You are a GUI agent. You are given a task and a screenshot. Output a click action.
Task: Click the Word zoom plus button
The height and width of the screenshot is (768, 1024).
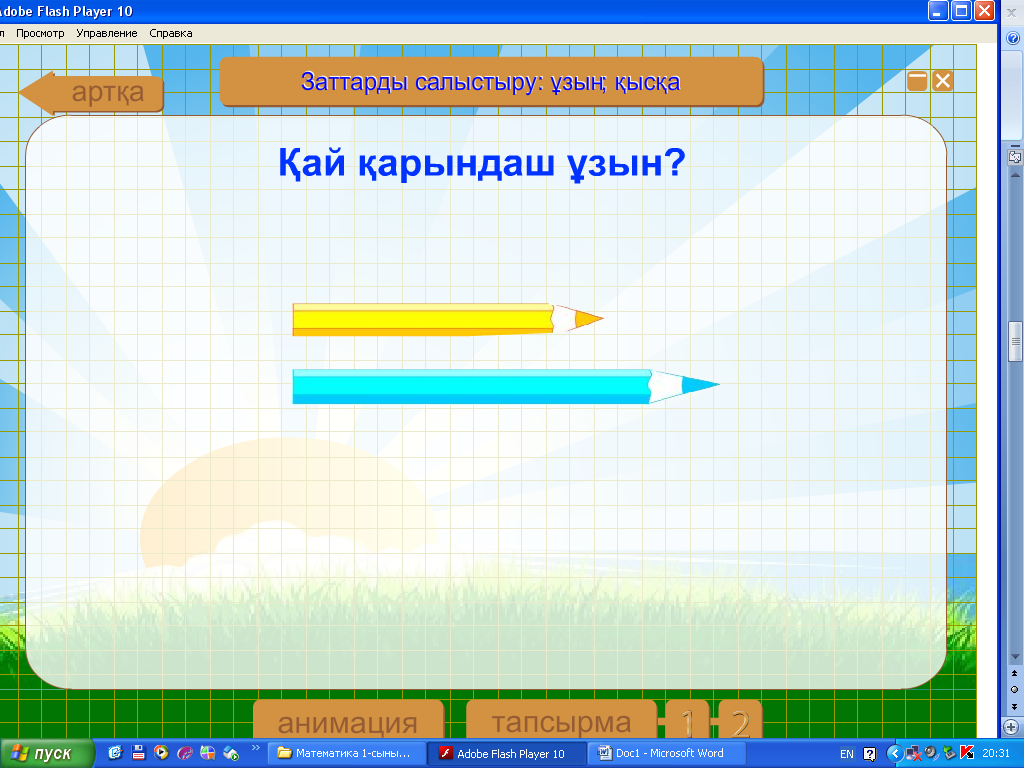coord(1012,727)
